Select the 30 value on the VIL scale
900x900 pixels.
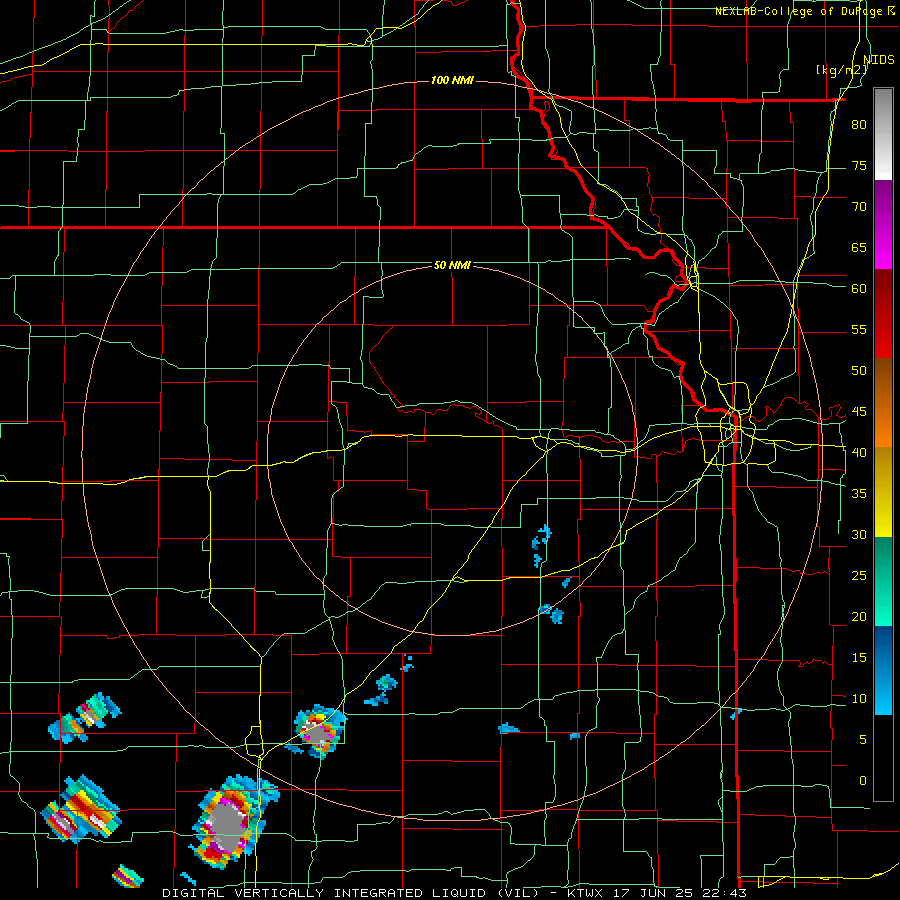(x=859, y=535)
